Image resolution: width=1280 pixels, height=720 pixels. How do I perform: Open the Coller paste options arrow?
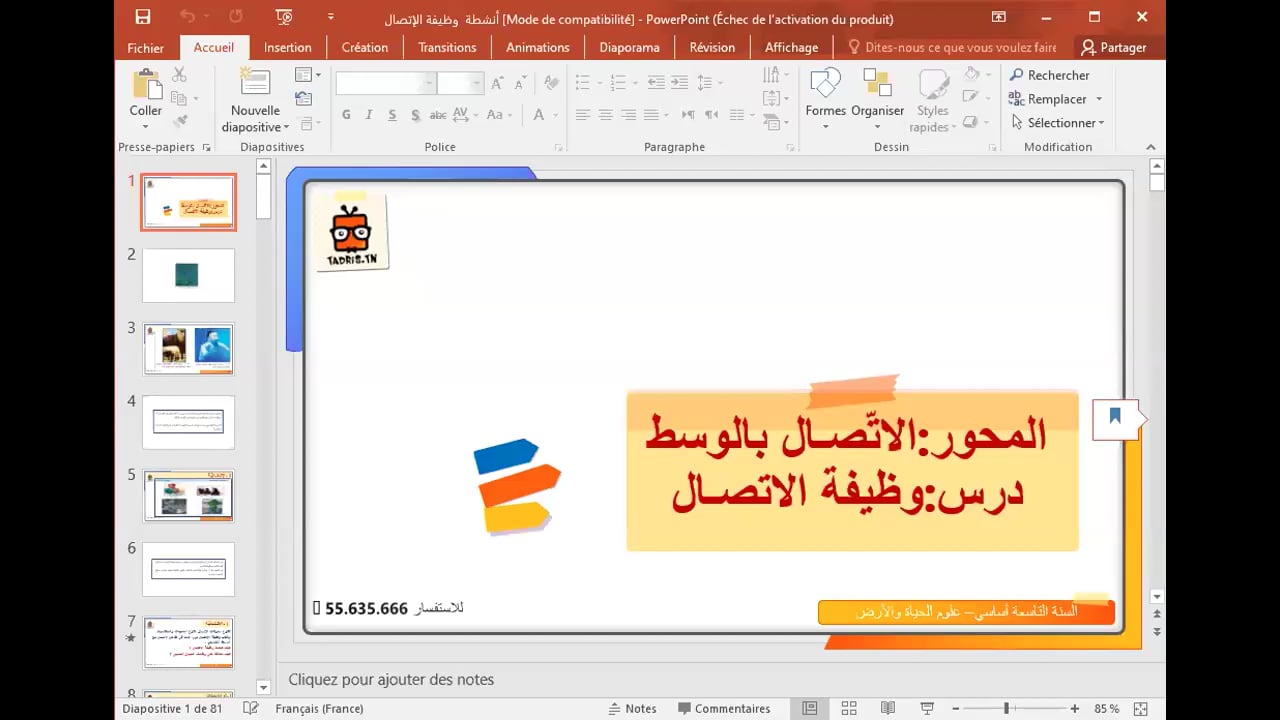click(146, 127)
